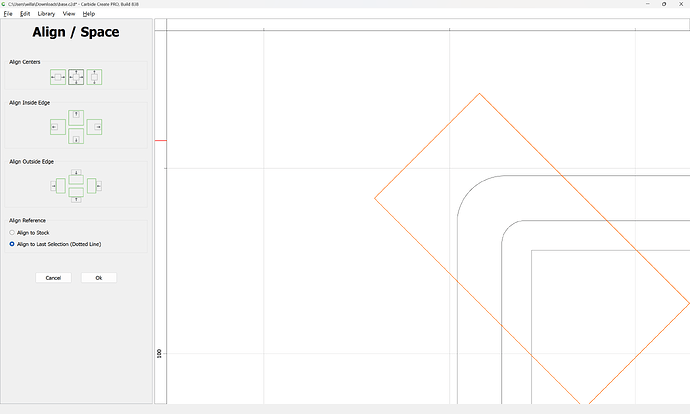Open the Library menu
The width and height of the screenshot is (690, 414).
(x=46, y=14)
